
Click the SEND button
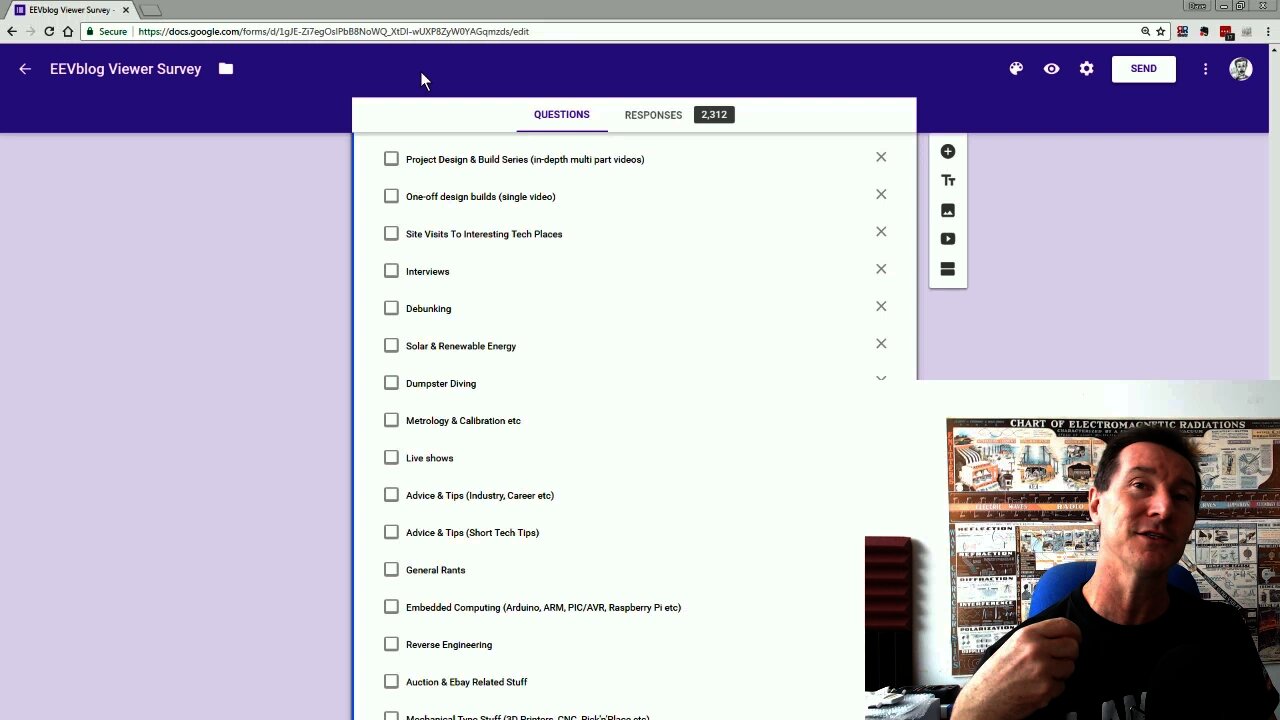(x=1143, y=69)
